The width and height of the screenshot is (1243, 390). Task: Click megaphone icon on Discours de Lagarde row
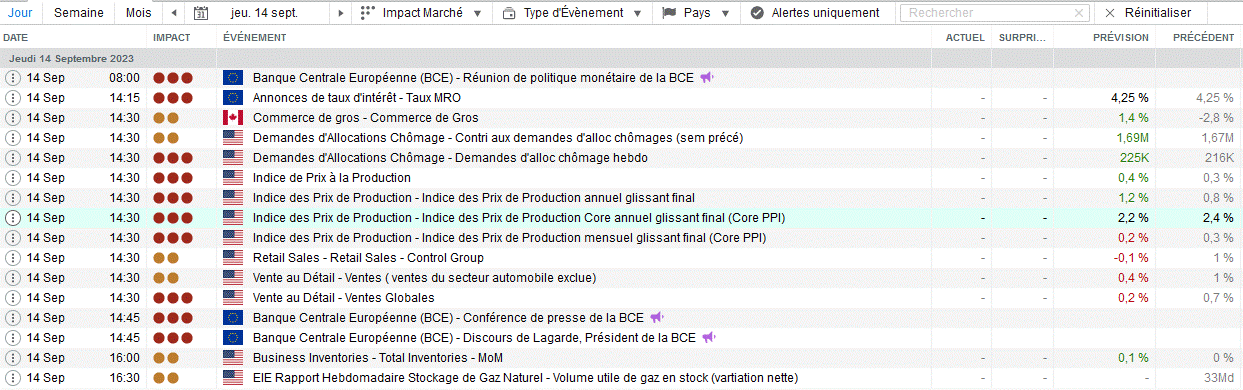[708, 337]
